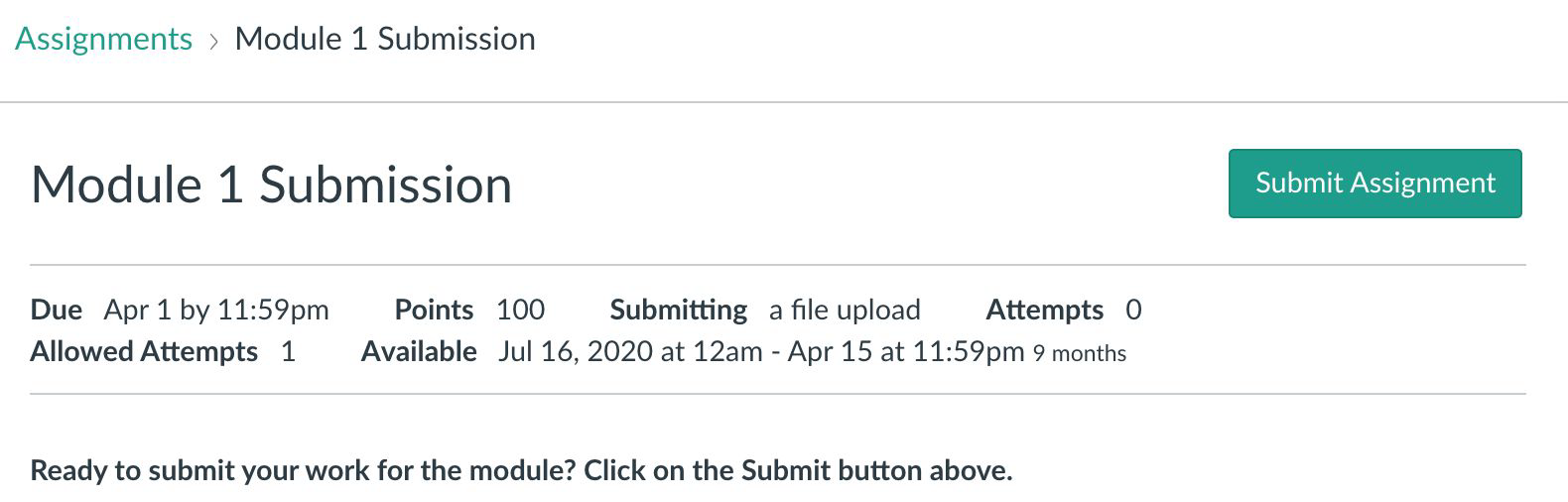Click the Submit Assignment button
This screenshot has width=1568, height=502.
[x=1374, y=184]
